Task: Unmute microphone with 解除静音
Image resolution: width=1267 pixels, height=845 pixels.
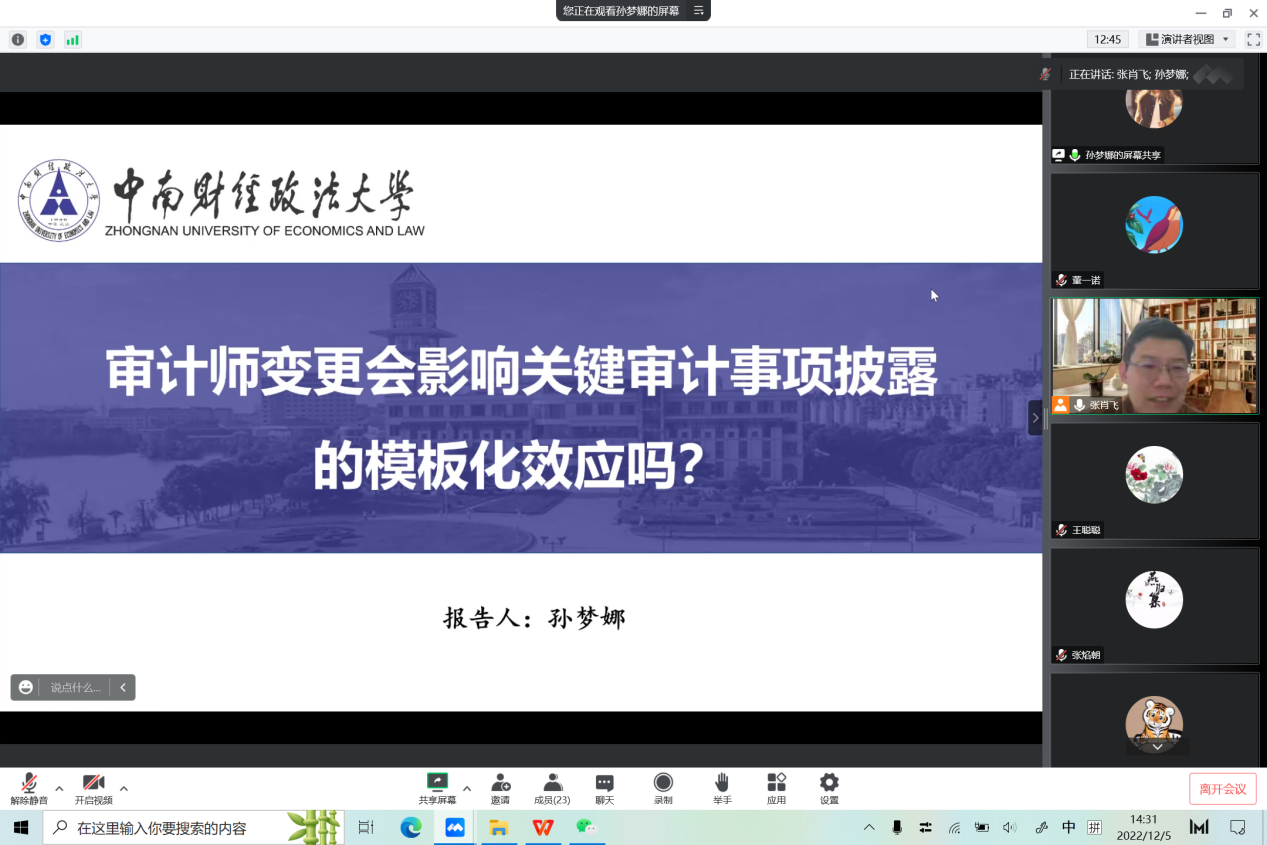Action: coord(29,783)
